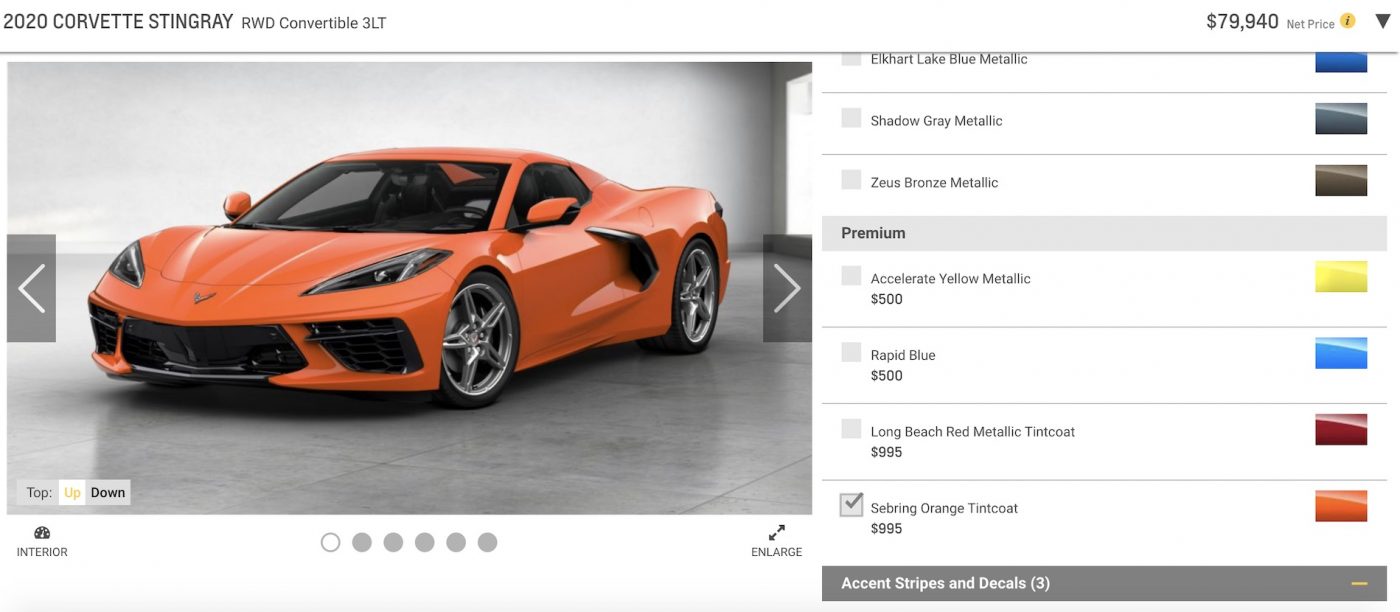
Task: Click the ENLARGE button
Action: click(776, 551)
